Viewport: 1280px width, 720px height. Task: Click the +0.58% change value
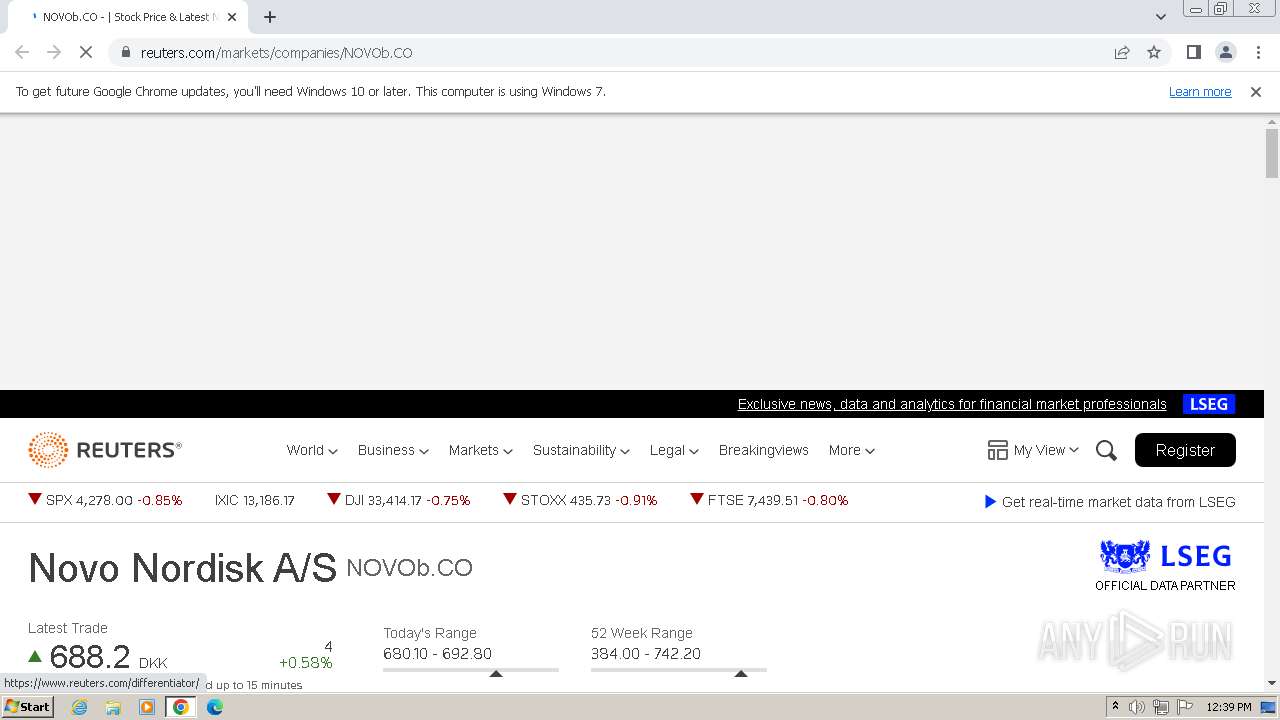tap(305, 663)
